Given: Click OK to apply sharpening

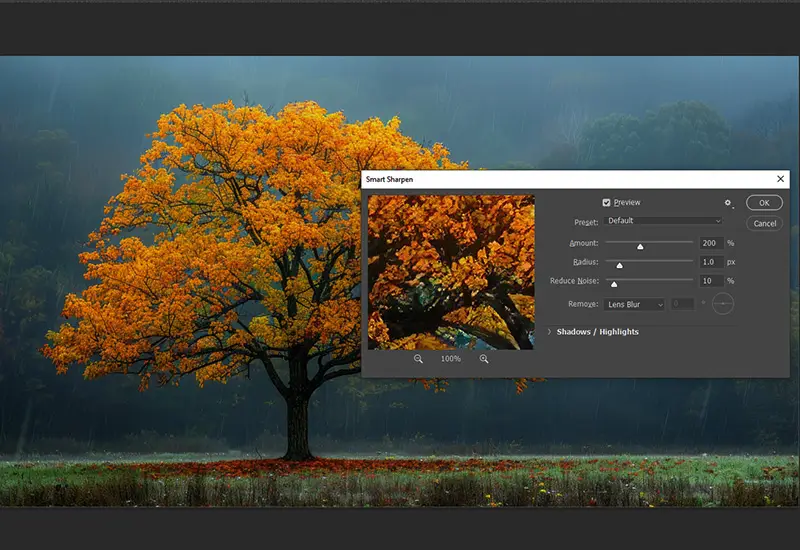Looking at the screenshot, I should pyautogui.click(x=764, y=203).
